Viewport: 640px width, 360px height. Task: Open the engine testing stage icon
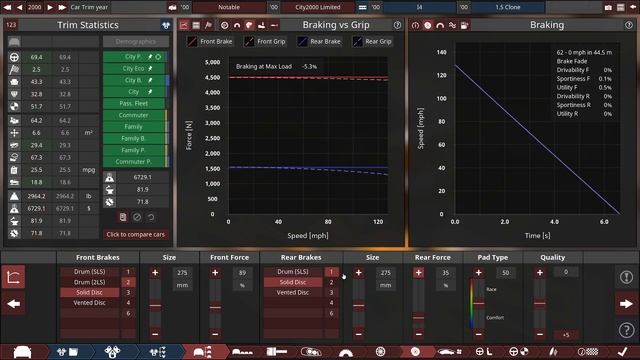click(158, 352)
